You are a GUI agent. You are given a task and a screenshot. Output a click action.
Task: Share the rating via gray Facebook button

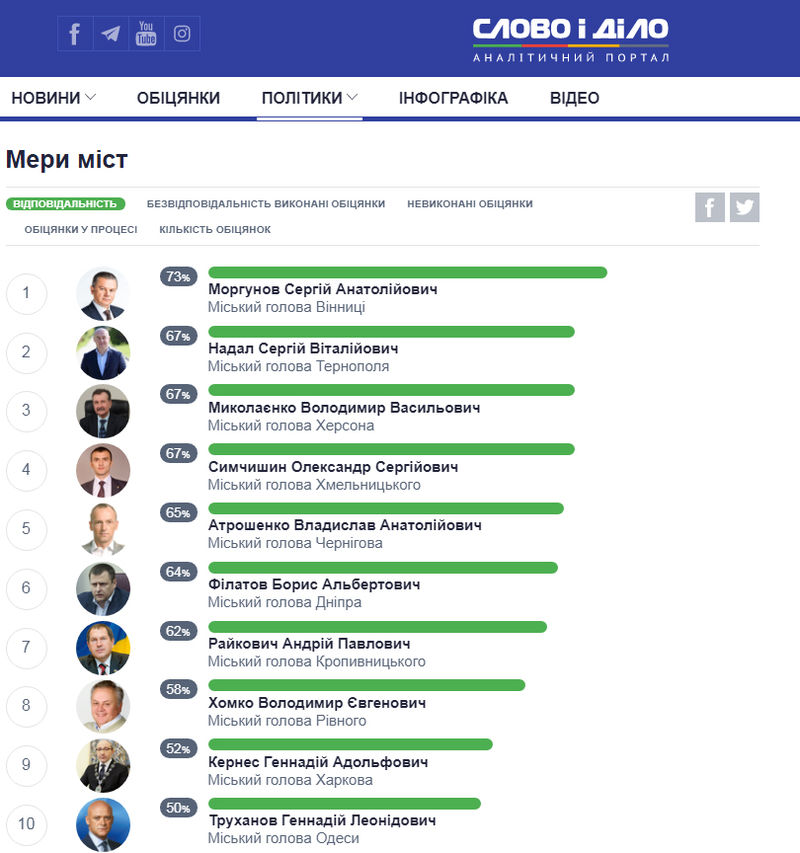[x=710, y=207]
